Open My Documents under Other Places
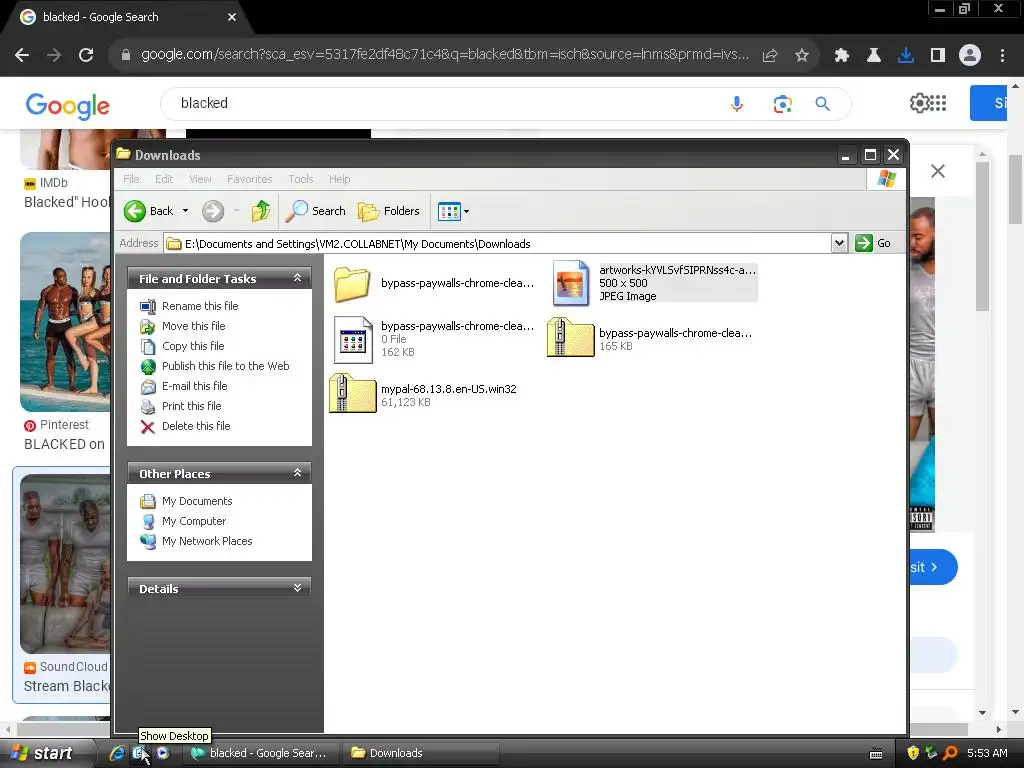 coord(197,501)
